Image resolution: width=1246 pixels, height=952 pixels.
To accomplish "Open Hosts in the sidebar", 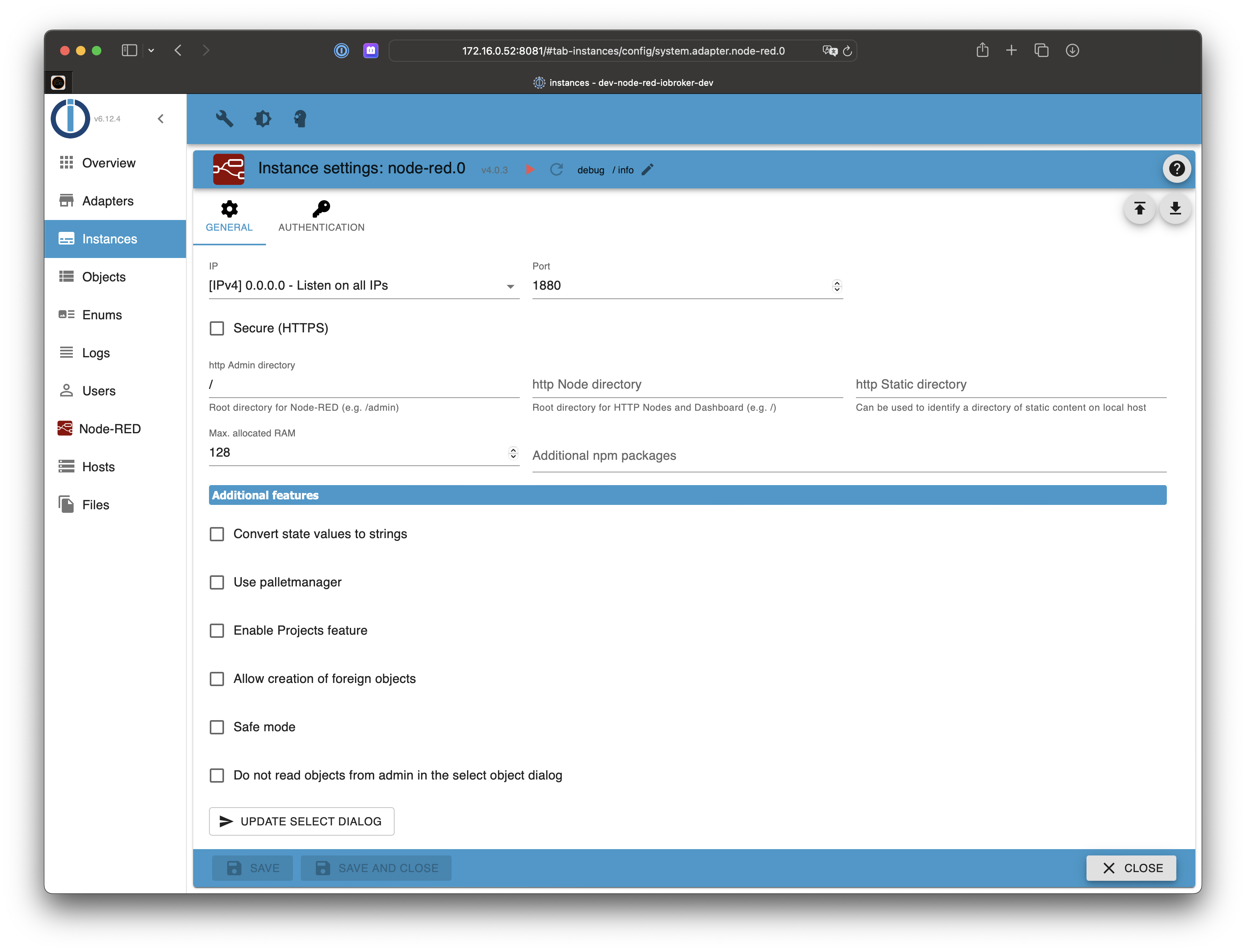I will pos(115,467).
